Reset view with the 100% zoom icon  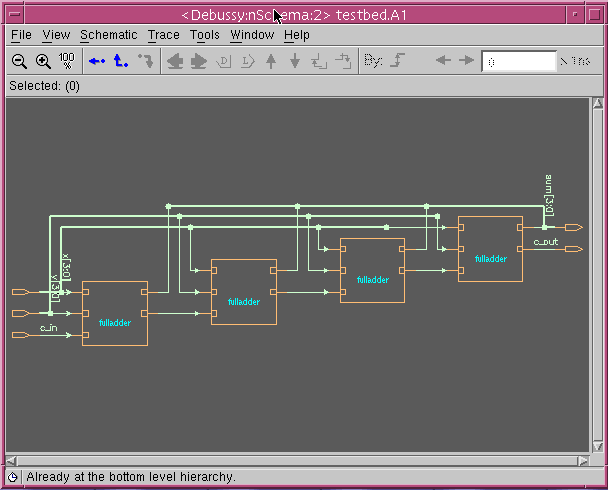tap(67, 61)
